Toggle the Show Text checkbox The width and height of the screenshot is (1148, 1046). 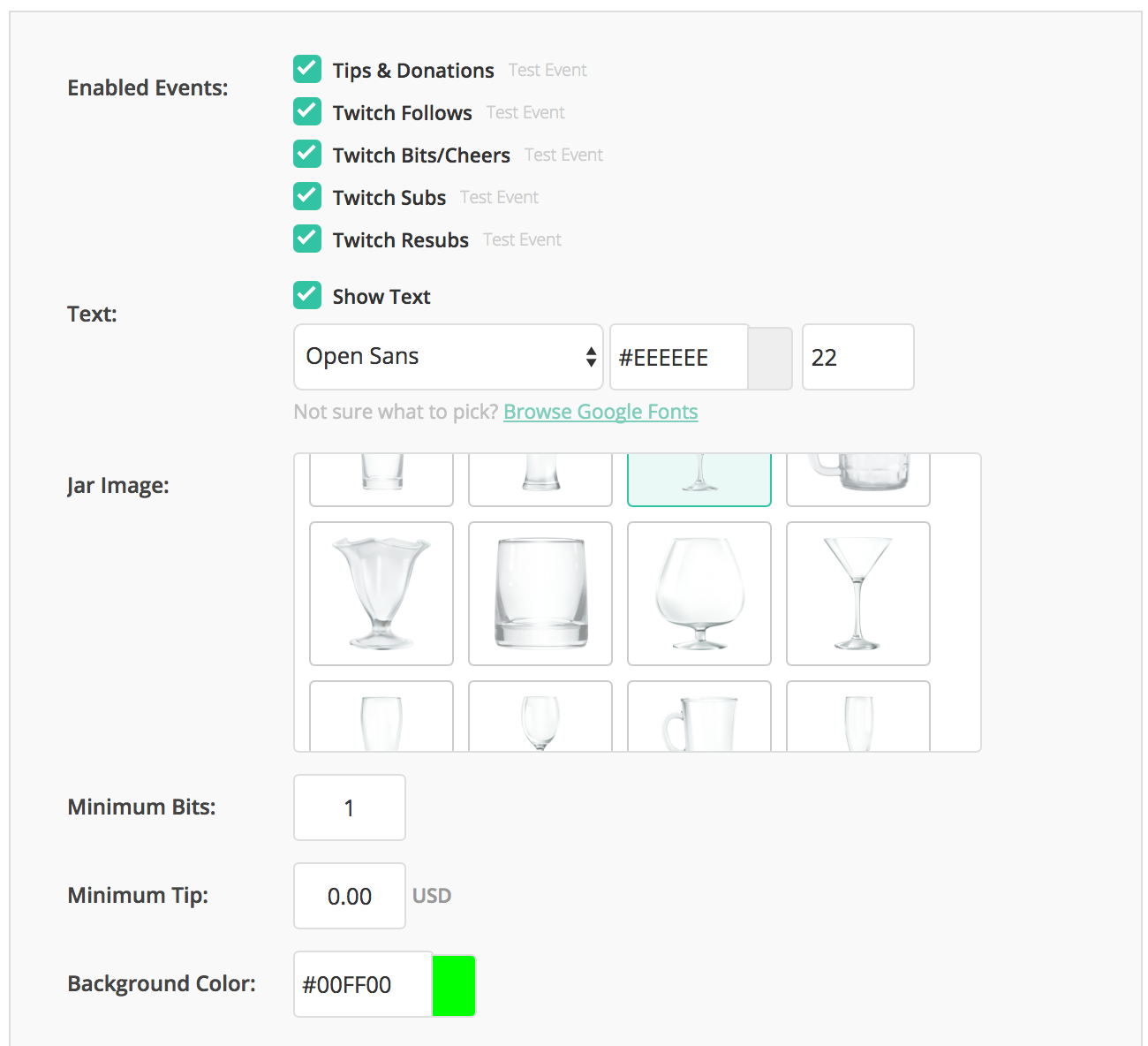pos(307,295)
